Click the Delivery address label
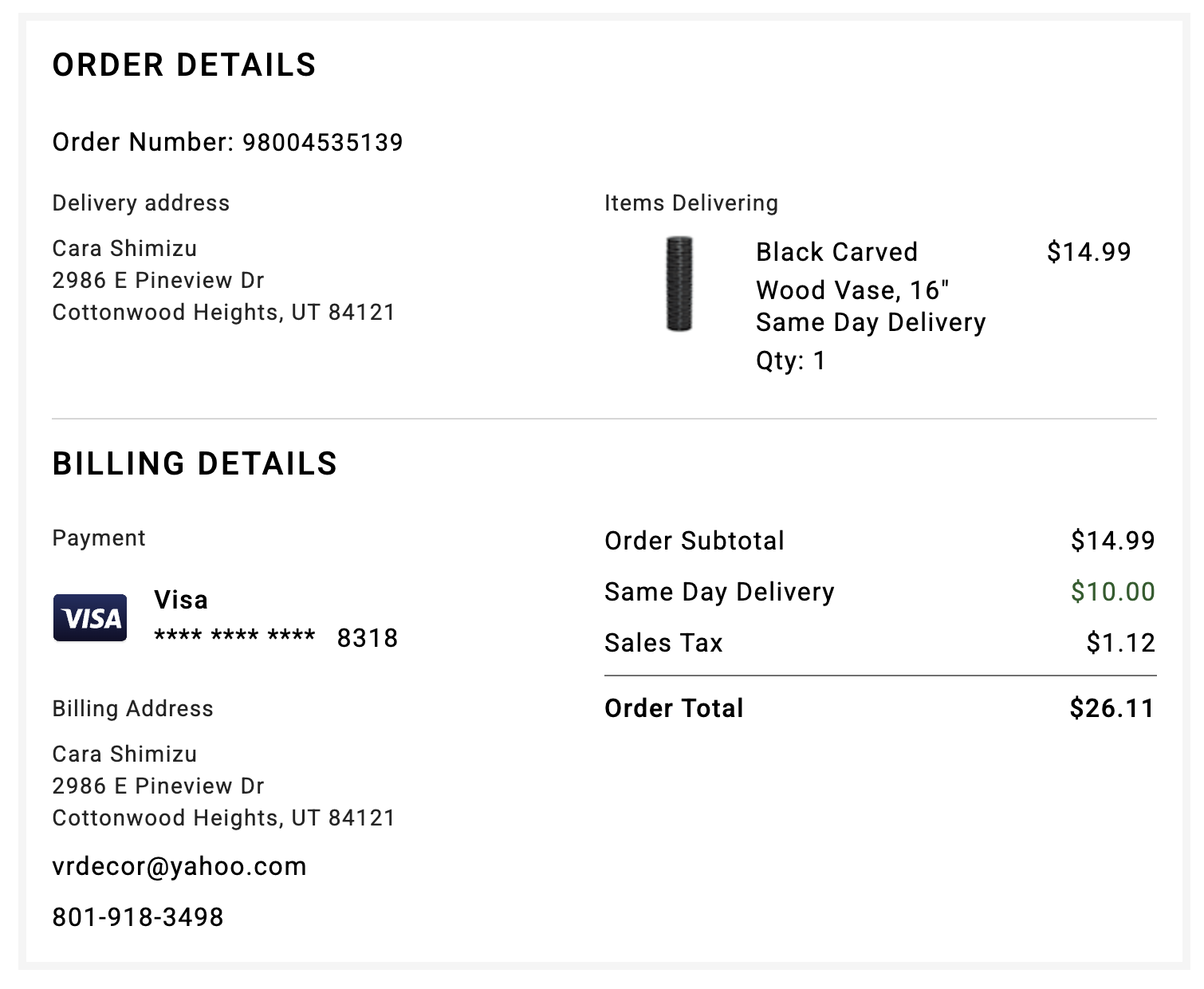This screenshot has width=1204, height=989. [x=141, y=203]
